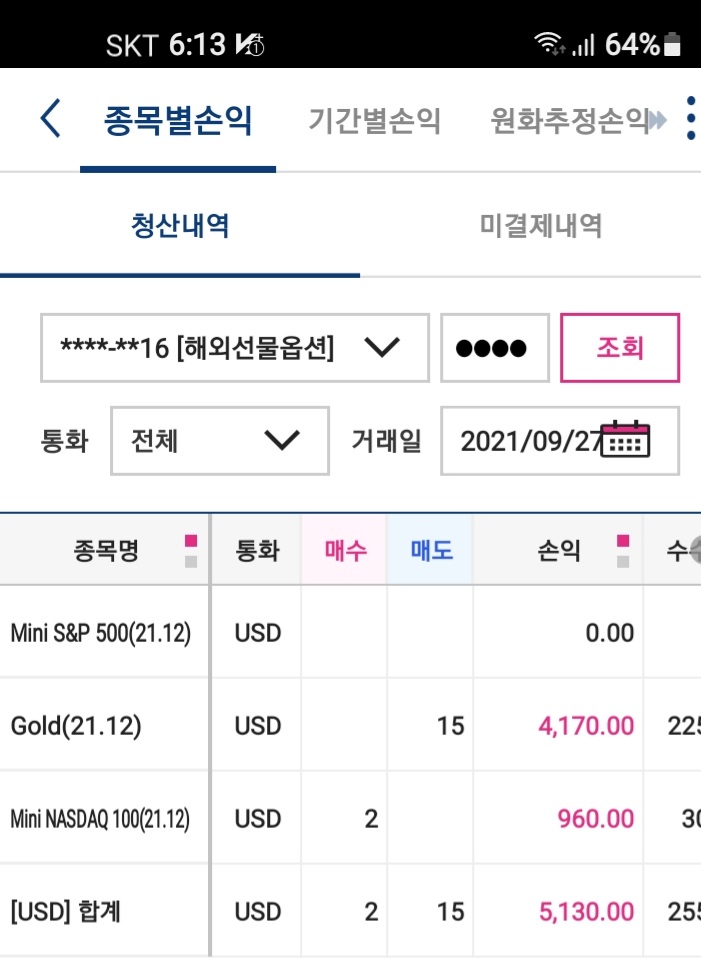
Task: Select the Gold(21.12) row
Action: pos(350,725)
